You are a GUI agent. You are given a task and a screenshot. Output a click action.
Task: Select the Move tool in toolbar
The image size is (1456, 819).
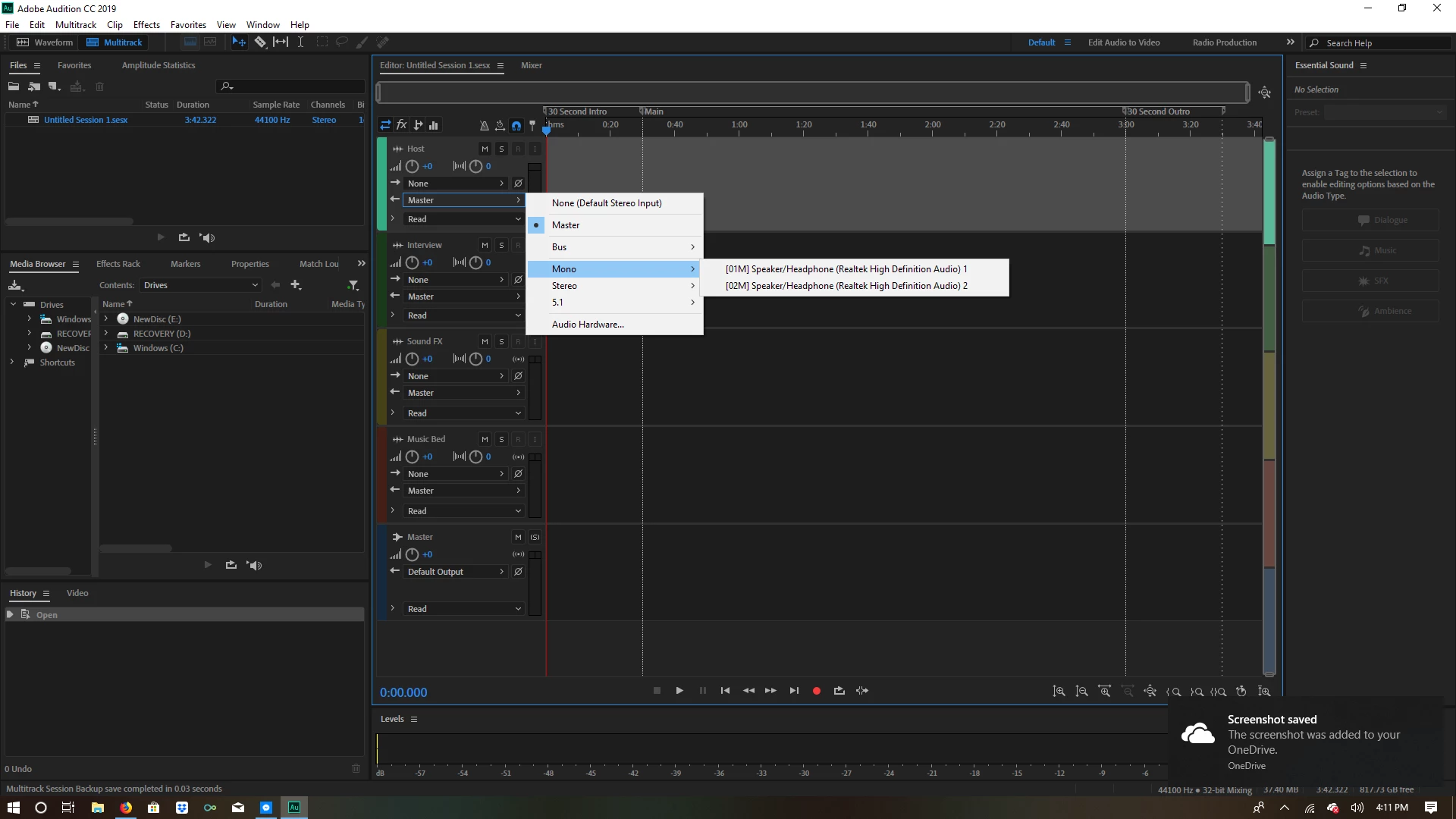[x=239, y=42]
